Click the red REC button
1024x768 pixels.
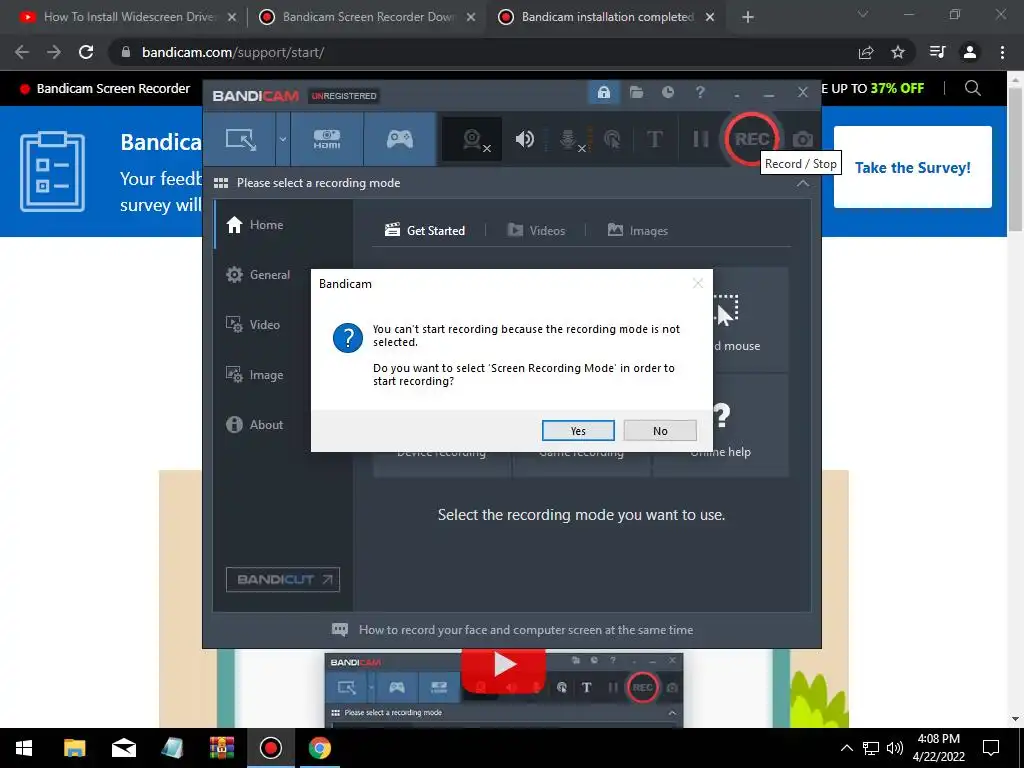(x=751, y=139)
